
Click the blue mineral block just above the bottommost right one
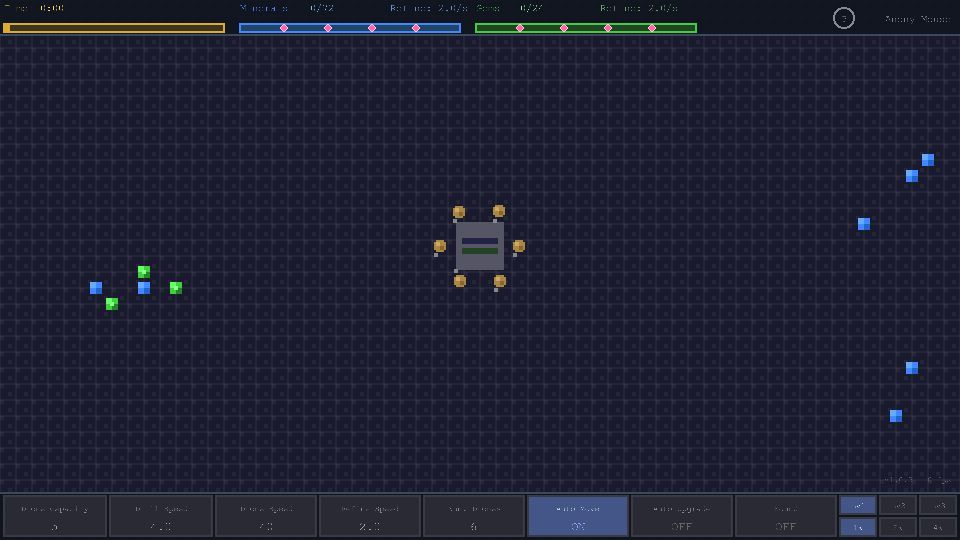coord(912,367)
